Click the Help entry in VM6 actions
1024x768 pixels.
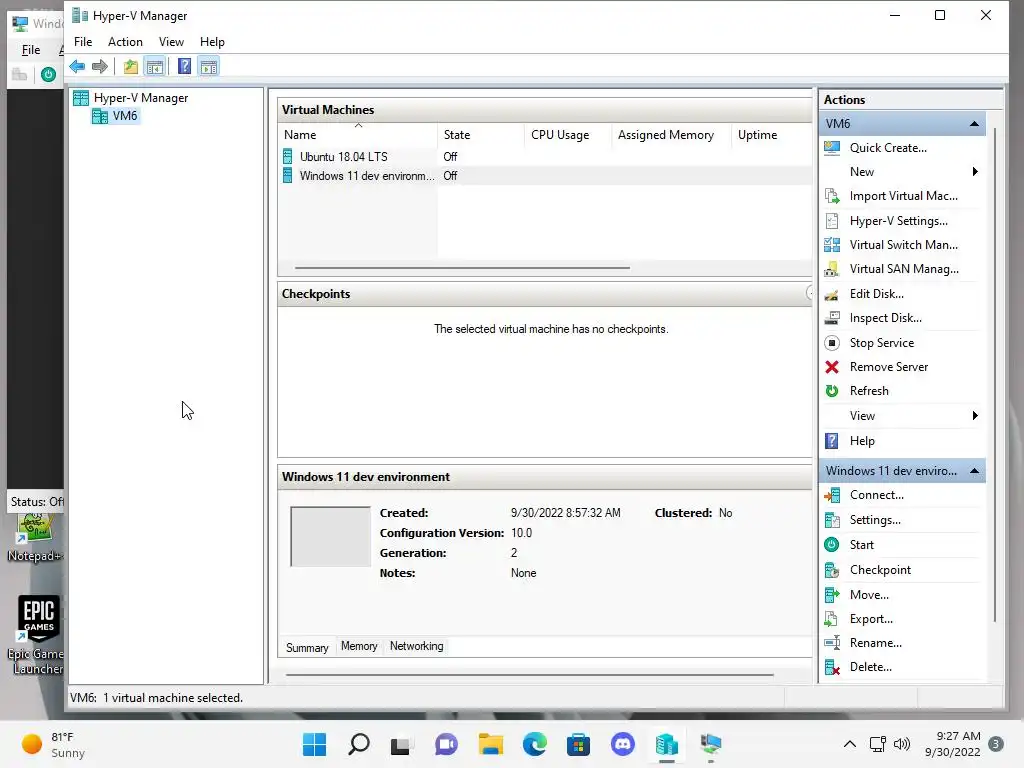point(862,441)
